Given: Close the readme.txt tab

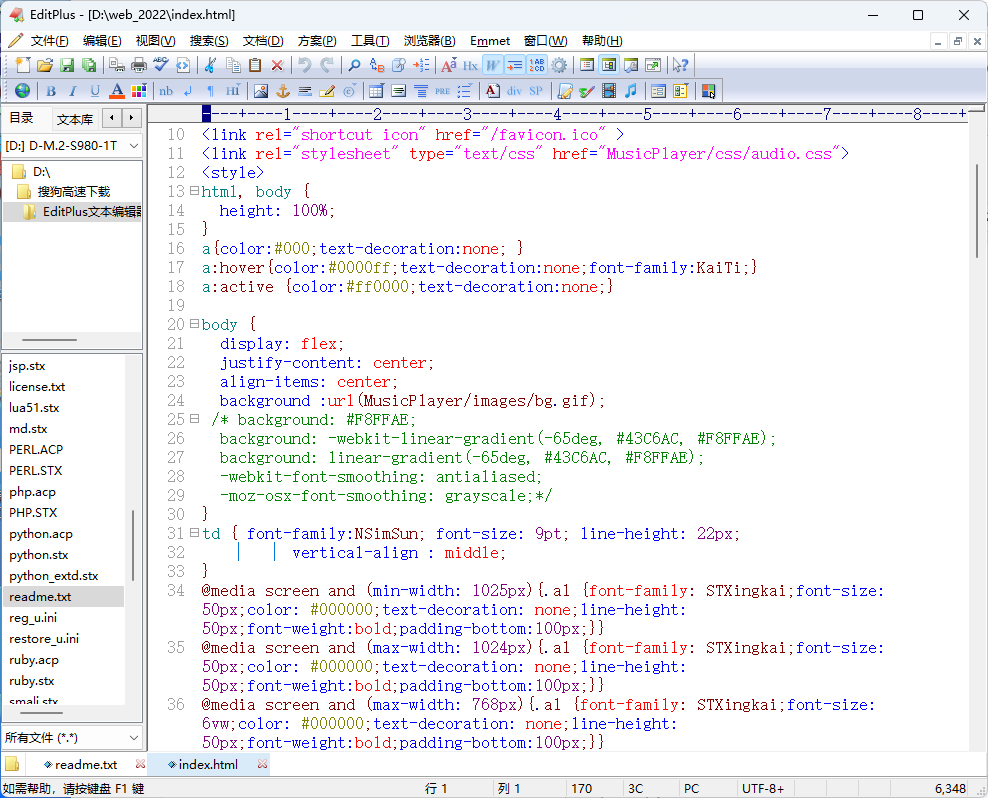Looking at the screenshot, I should [141, 764].
